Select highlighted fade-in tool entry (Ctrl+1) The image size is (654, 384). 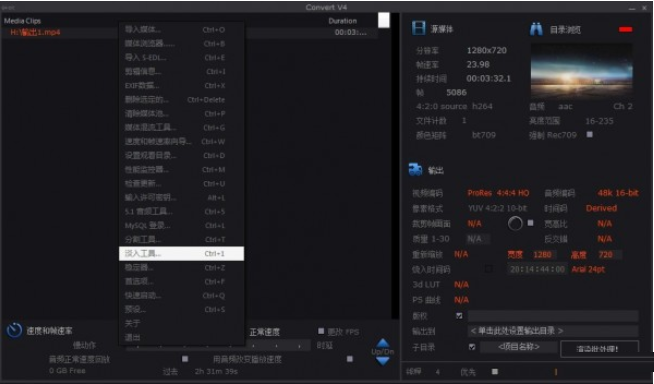[x=181, y=253]
